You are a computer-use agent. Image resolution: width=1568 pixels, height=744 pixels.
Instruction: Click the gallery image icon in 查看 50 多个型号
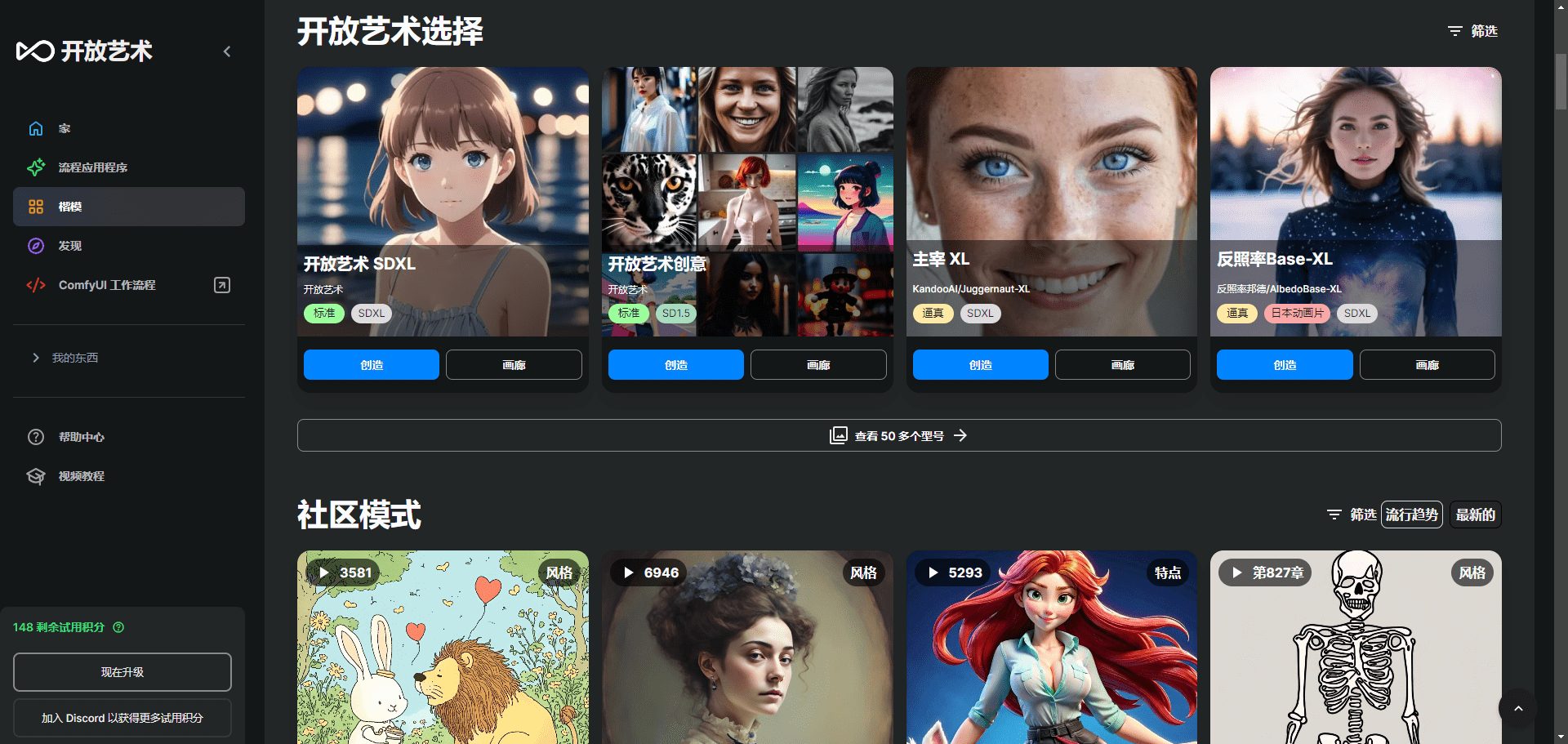click(839, 435)
